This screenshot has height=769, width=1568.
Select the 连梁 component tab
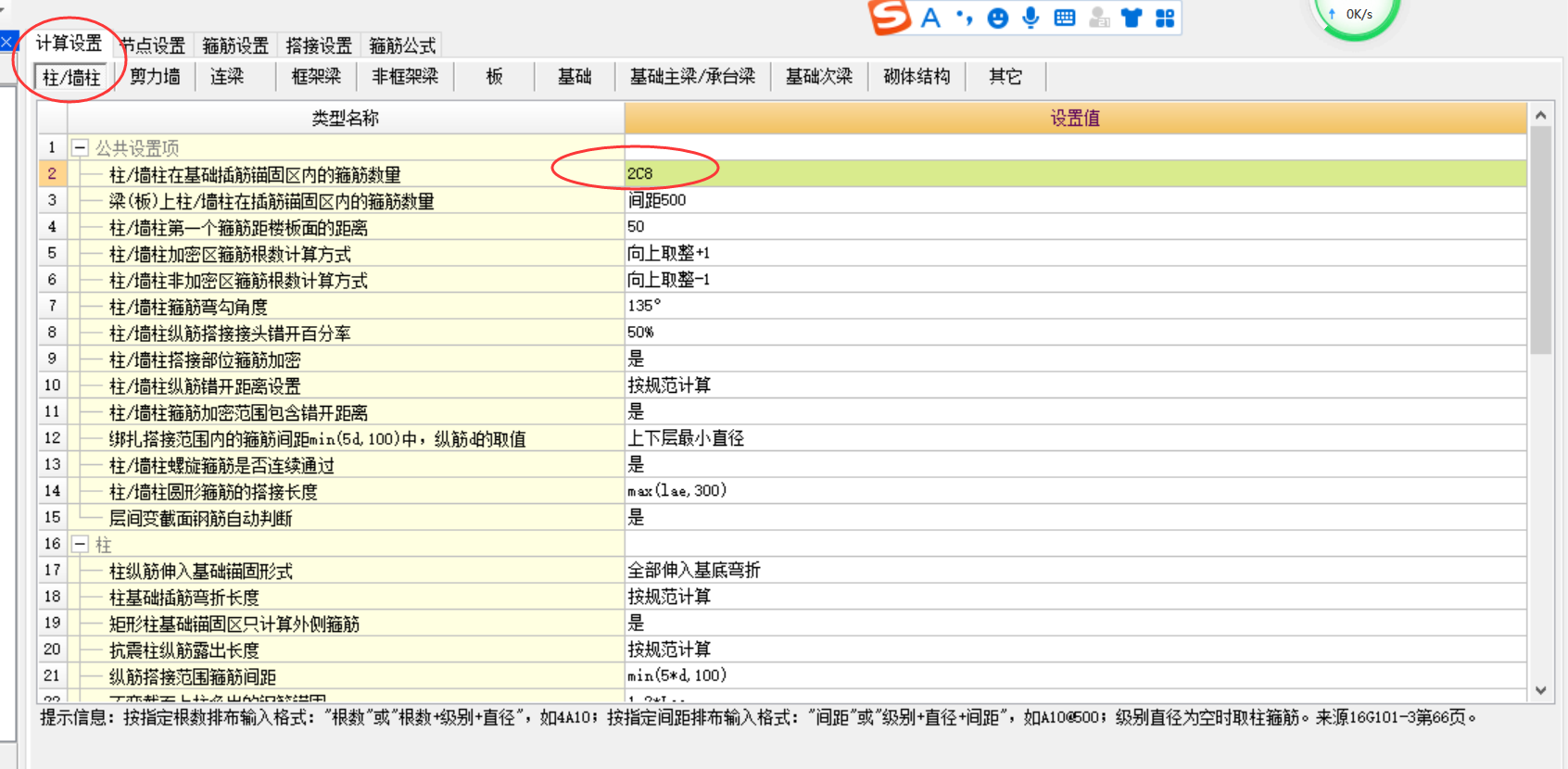(x=227, y=77)
